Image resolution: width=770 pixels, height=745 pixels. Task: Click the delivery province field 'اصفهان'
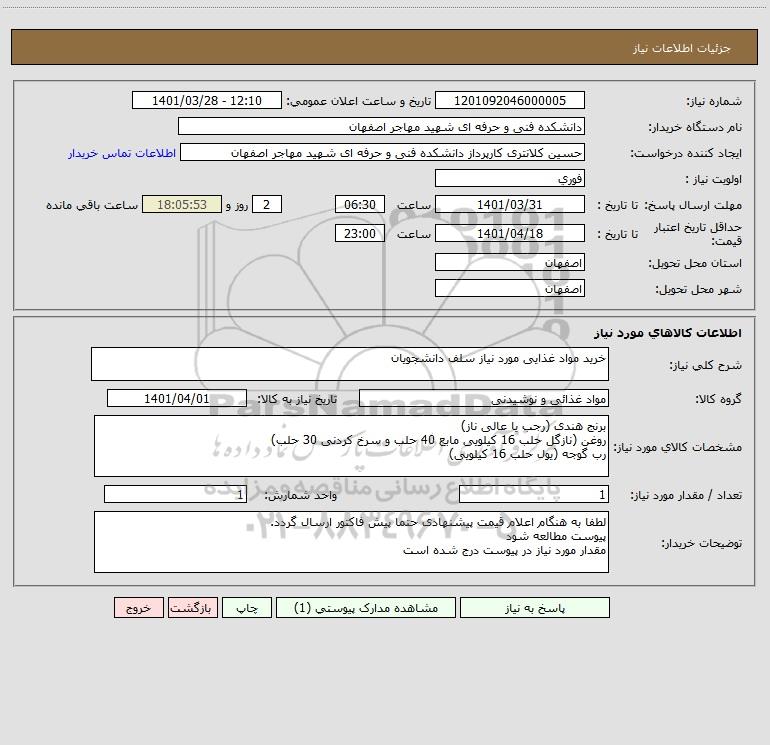[510, 262]
